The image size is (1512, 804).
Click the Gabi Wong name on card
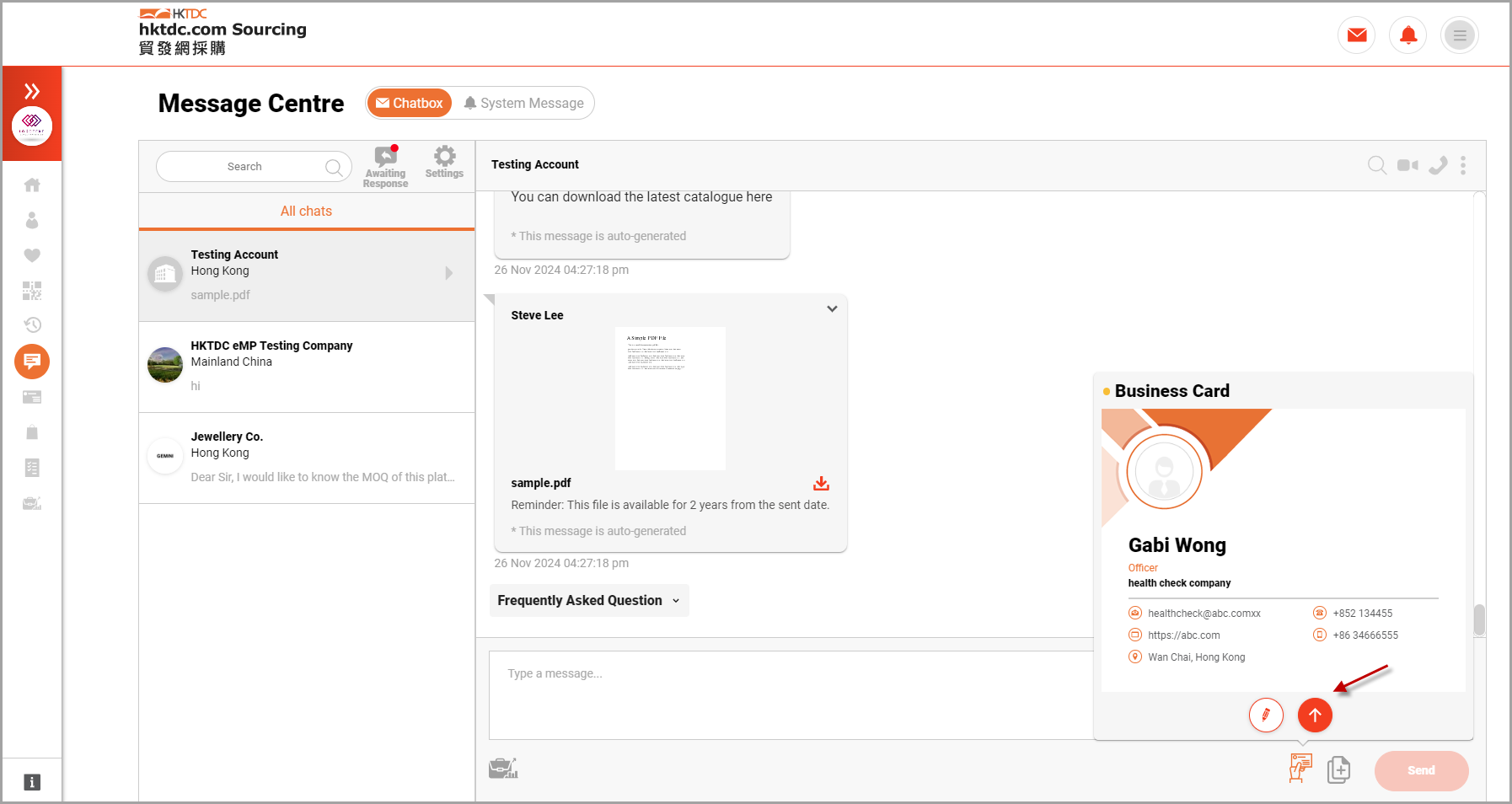[1177, 545]
